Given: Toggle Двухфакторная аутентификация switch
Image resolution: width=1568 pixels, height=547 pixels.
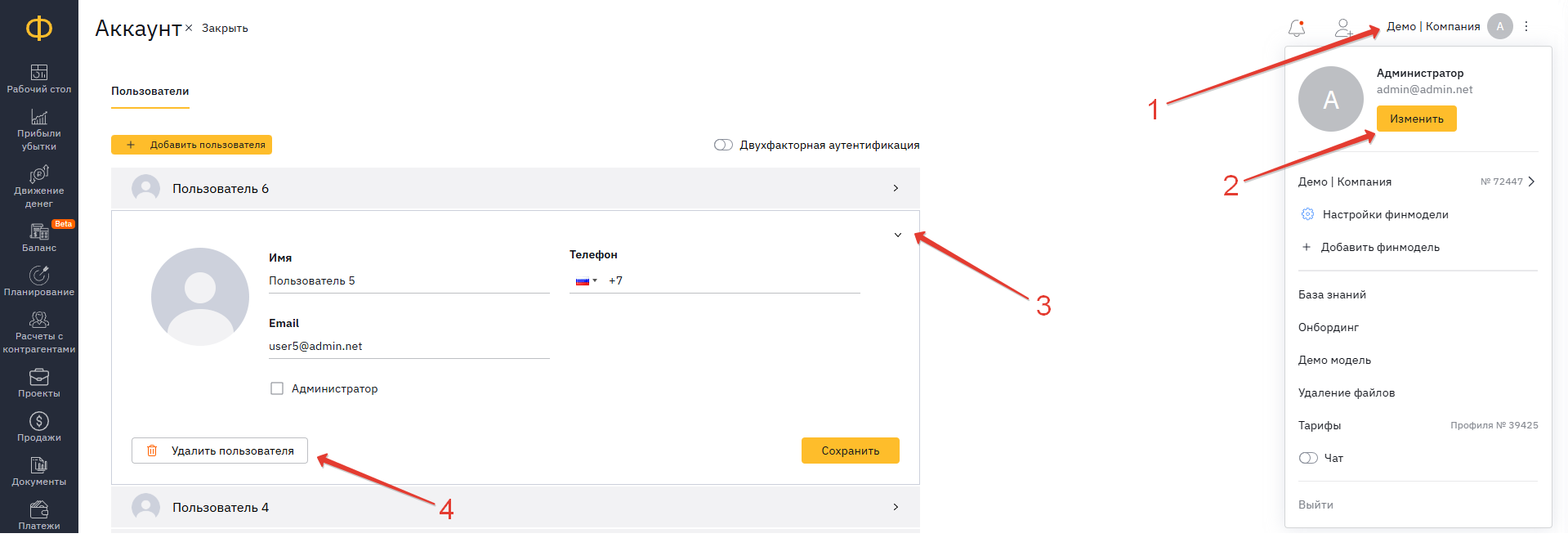Looking at the screenshot, I should [x=723, y=145].
